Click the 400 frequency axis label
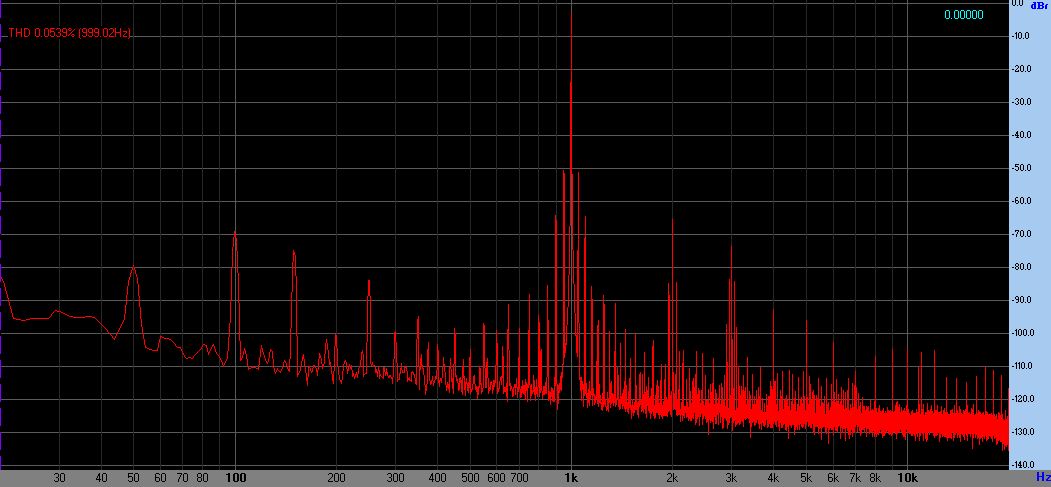Screen dimensions: 1051x487 coord(437,478)
